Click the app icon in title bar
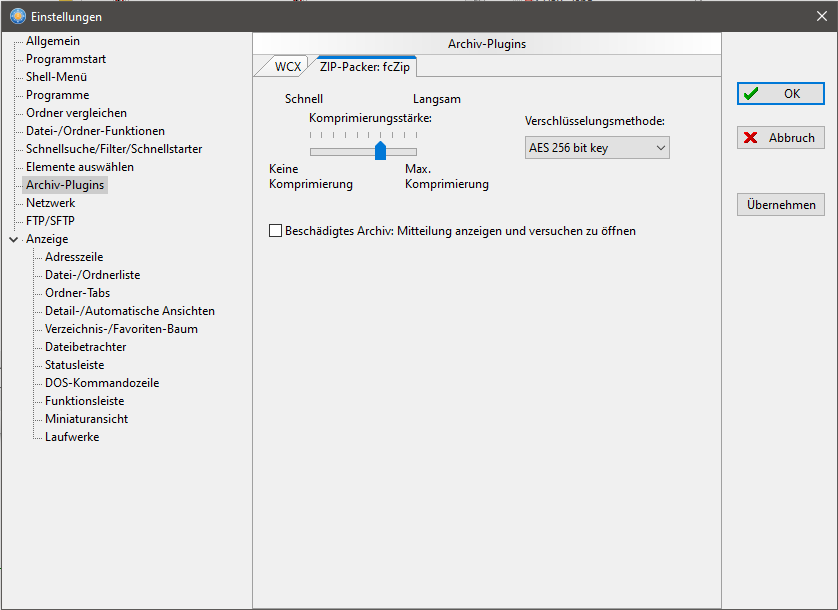 [x=17, y=16]
